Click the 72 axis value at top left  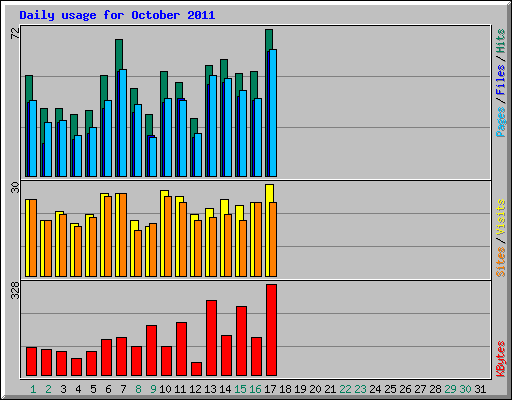(x=15, y=33)
